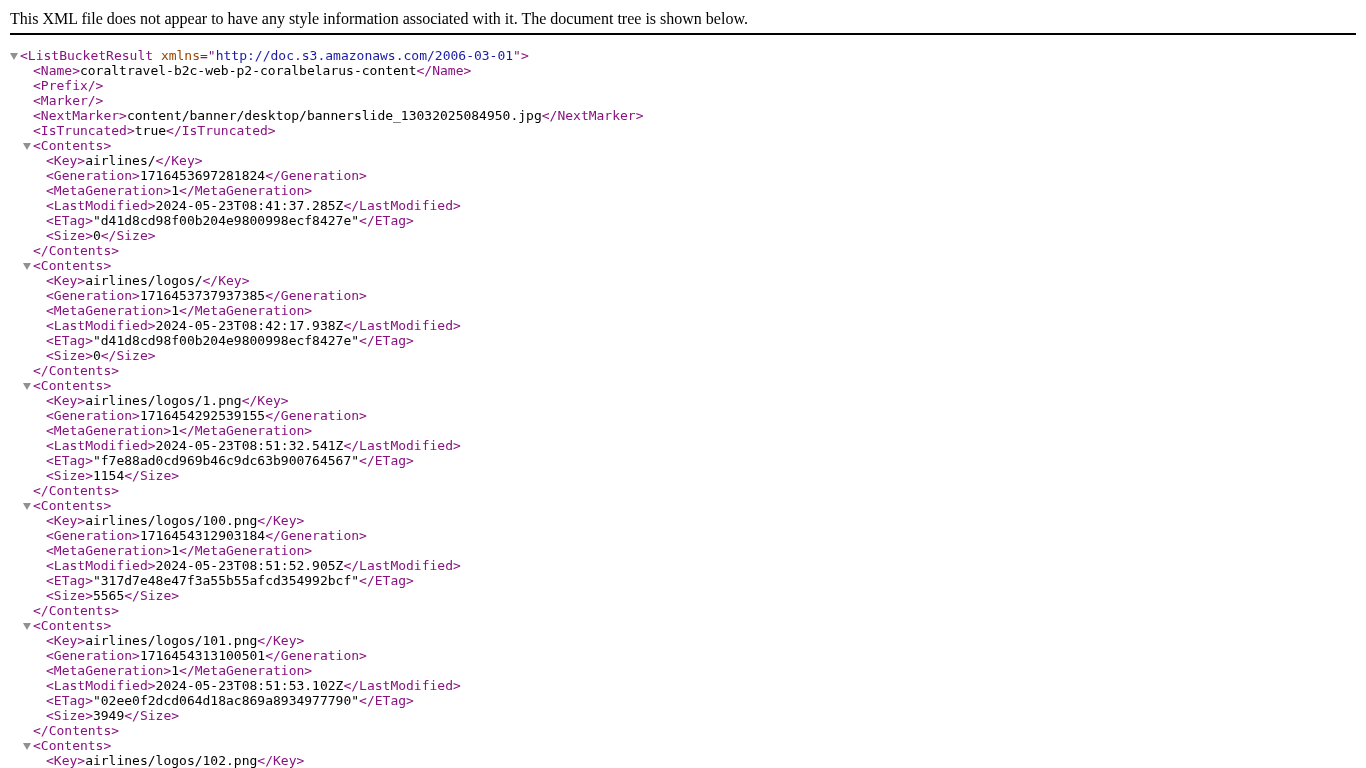Click LastModified 2024-05-23T08:41:37.285Z
This screenshot has height=768, width=1366.
tap(249, 206)
